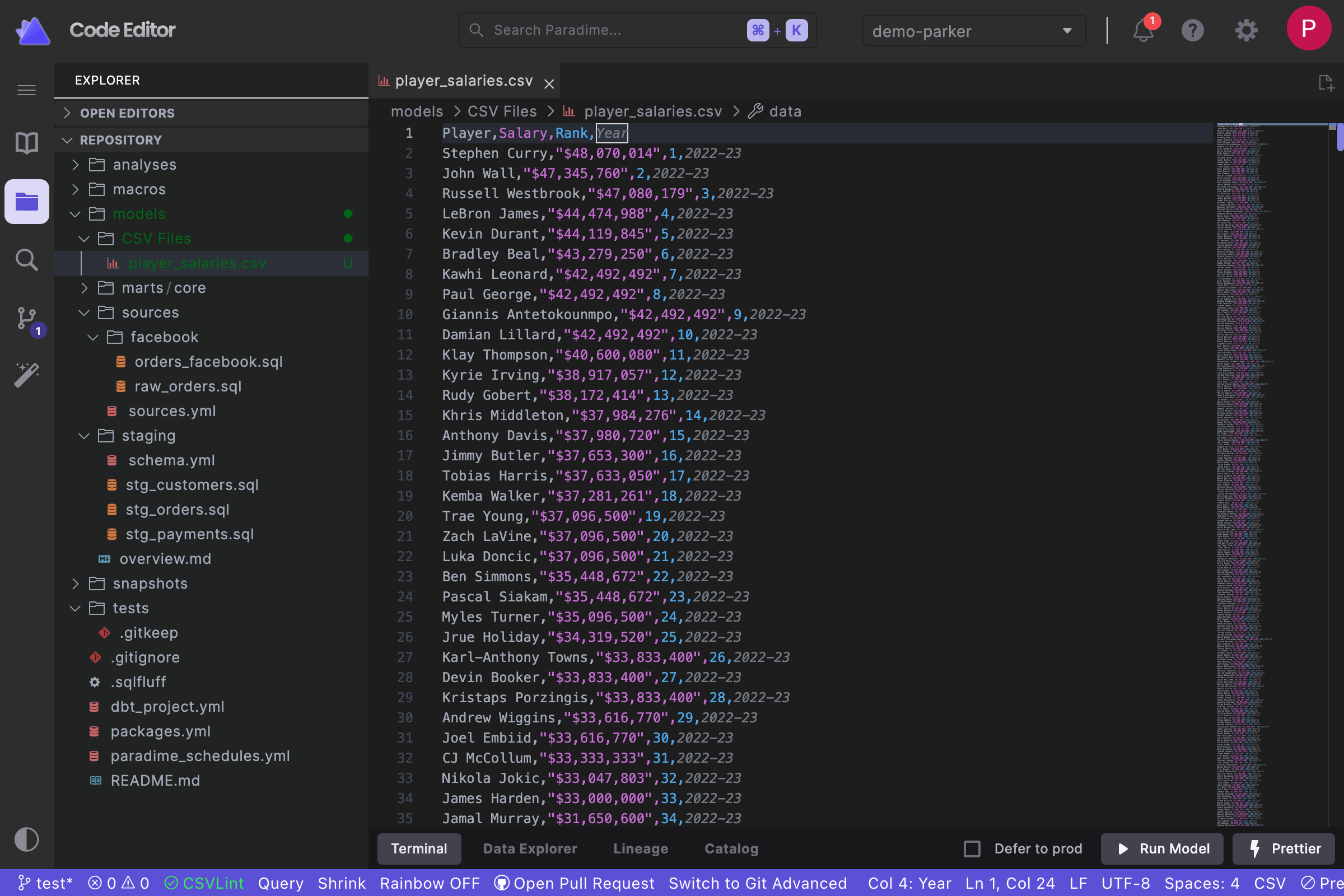Click the Run Model button

pyautogui.click(x=1161, y=848)
